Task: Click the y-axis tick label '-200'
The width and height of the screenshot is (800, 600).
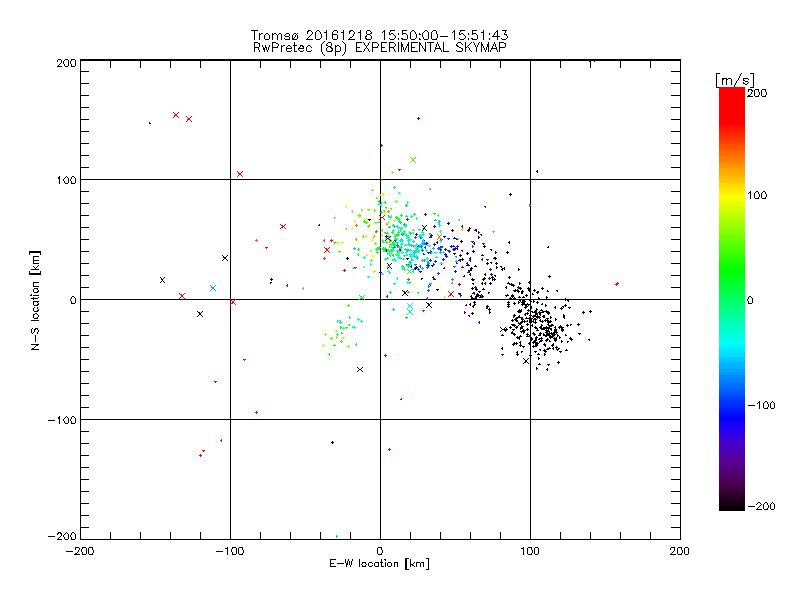Action: (x=62, y=536)
